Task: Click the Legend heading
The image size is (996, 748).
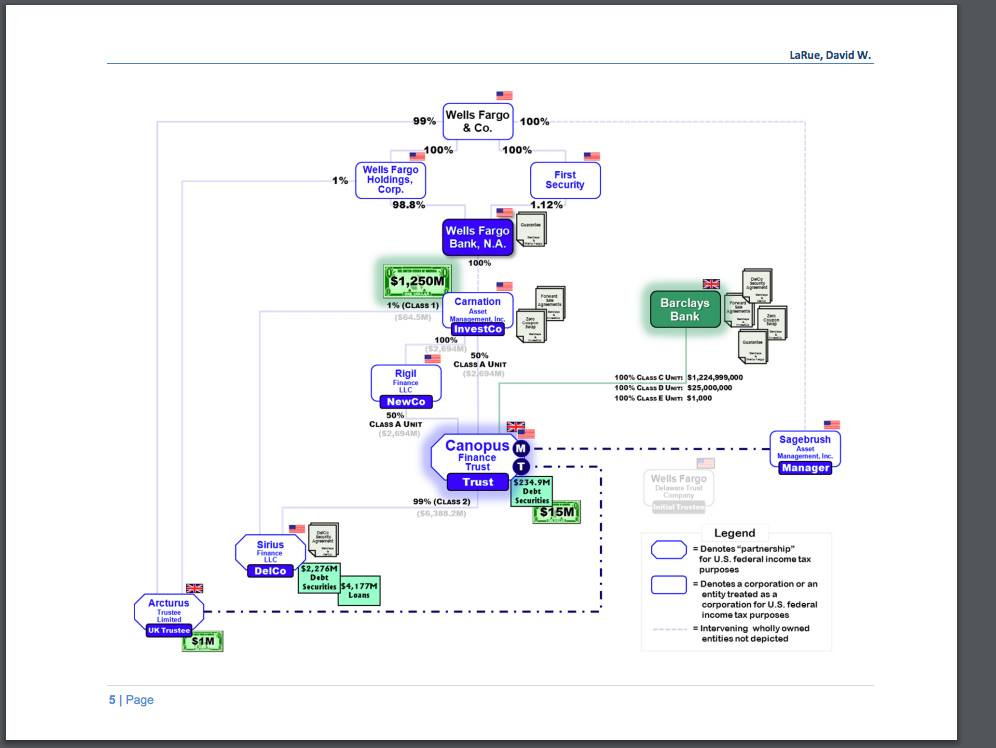Action: [x=735, y=533]
